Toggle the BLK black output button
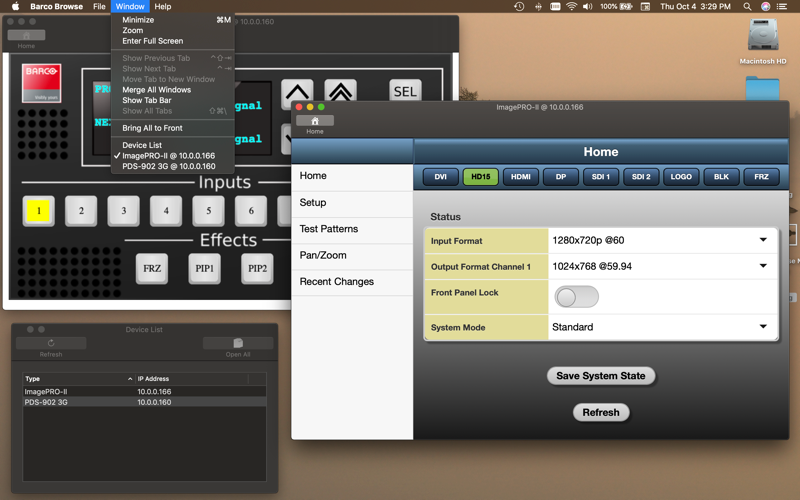The width and height of the screenshot is (800, 500). [721, 177]
